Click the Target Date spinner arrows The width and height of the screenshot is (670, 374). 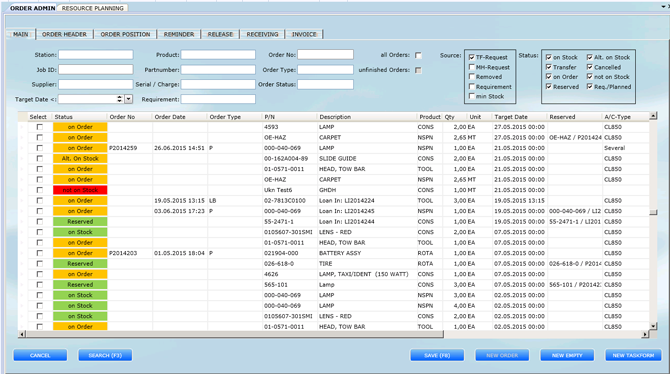pos(119,99)
